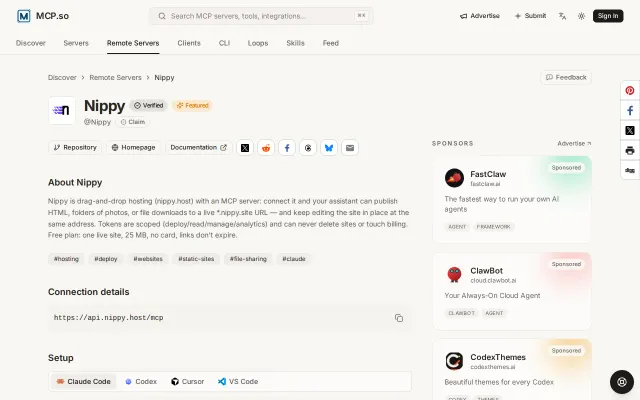
Task: Click the ClawBot sponsor avatar
Action: pos(454,275)
